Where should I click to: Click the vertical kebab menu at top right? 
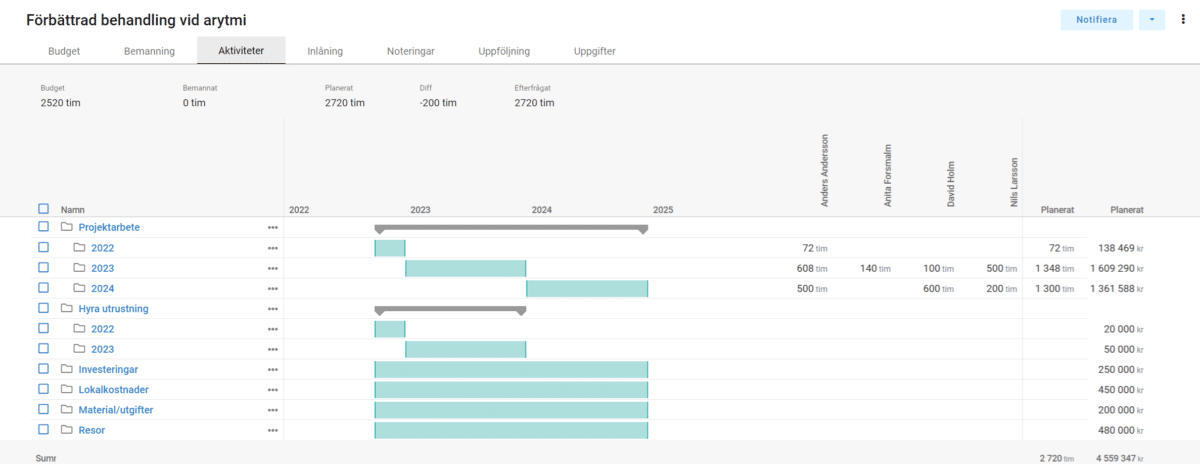point(1182,20)
